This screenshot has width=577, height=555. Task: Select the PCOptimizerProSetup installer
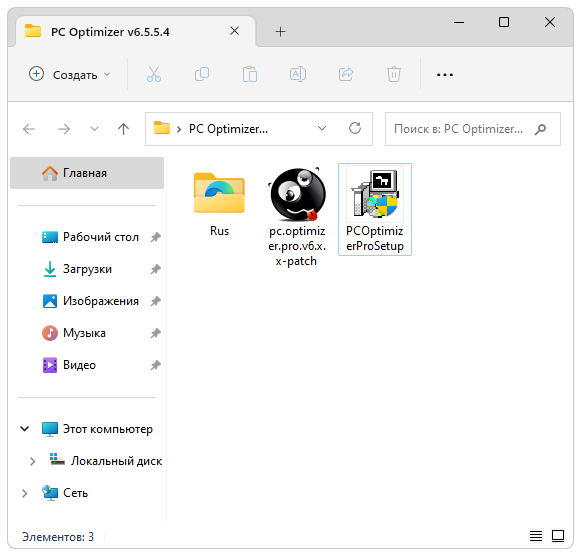375,209
